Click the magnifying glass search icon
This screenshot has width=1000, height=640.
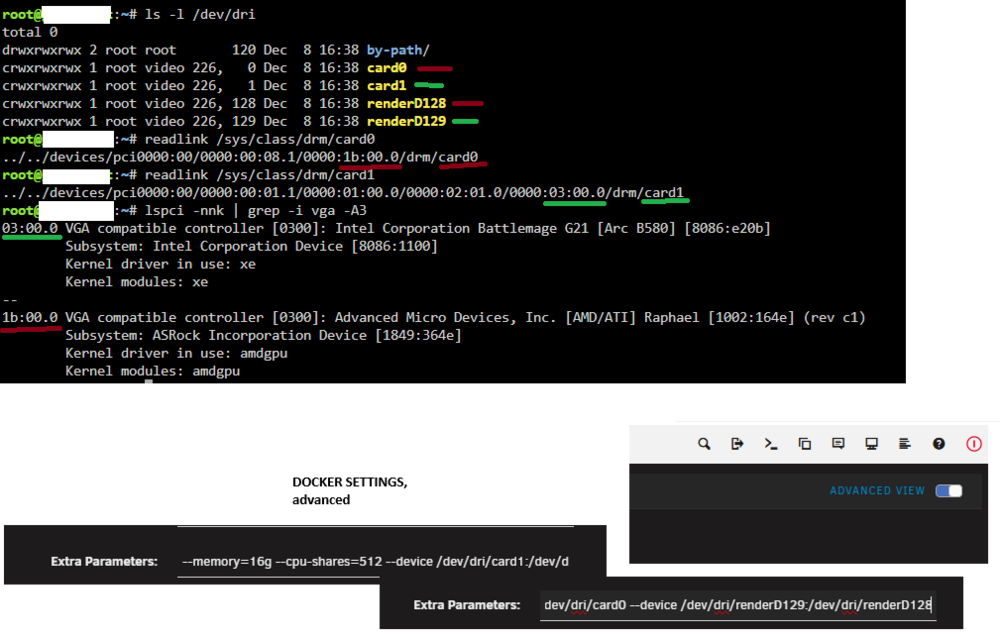coord(703,444)
